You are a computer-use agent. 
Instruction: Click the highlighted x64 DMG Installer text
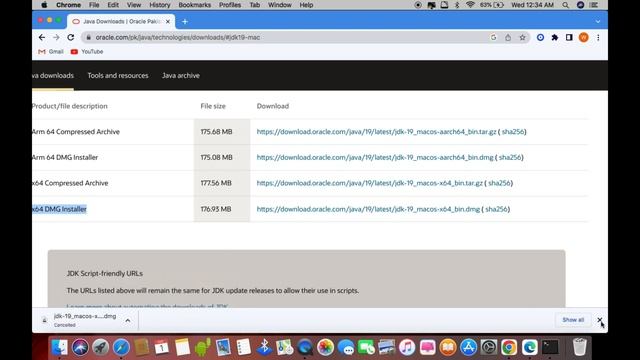pyautogui.click(x=60, y=209)
